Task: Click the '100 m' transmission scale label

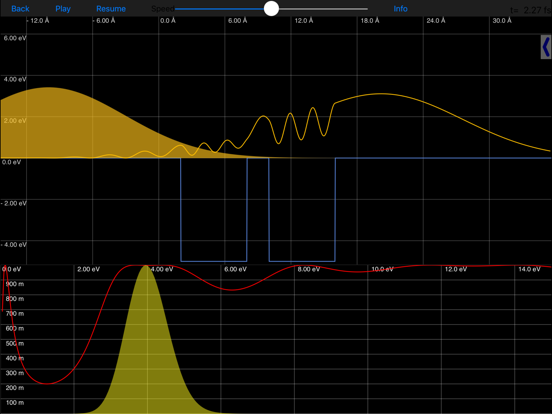Action: point(15,403)
